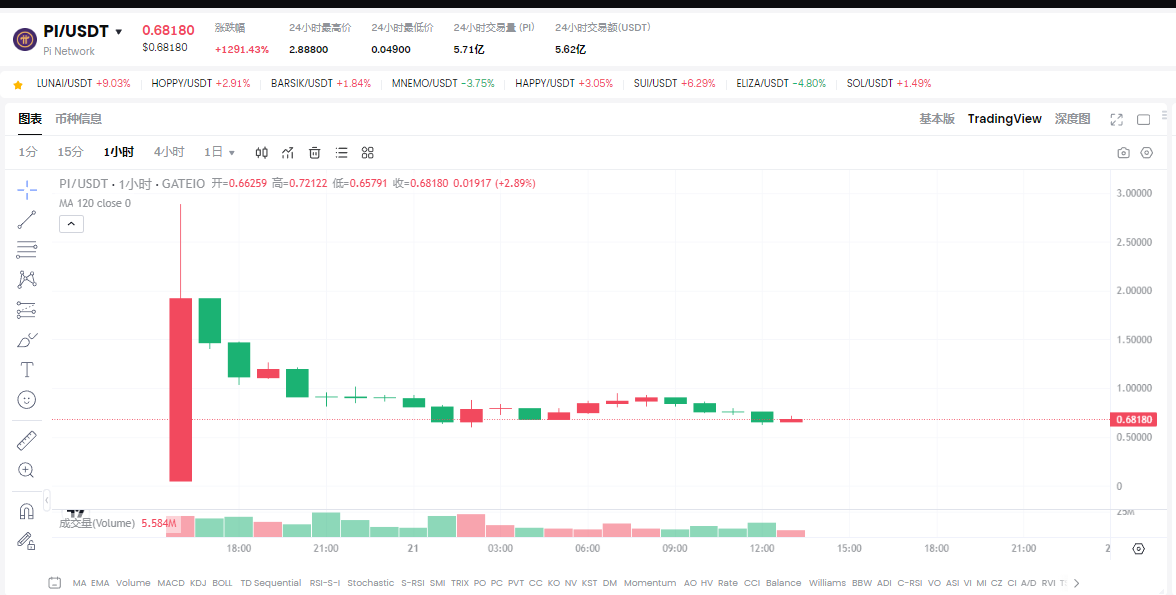Enable the BOLL indicator
This screenshot has width=1176, height=595.
222,583
